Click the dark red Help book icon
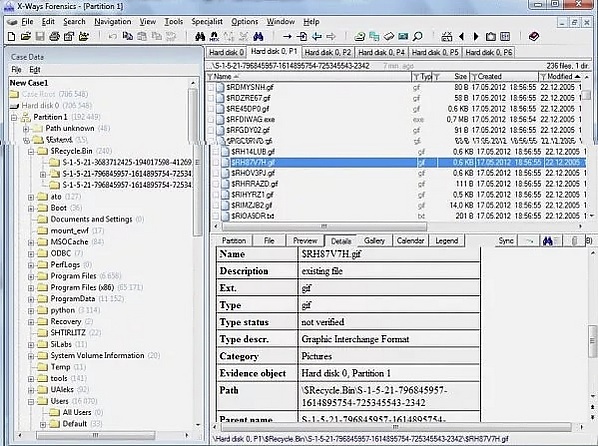Viewport: 598px width, 446px height. [534, 37]
